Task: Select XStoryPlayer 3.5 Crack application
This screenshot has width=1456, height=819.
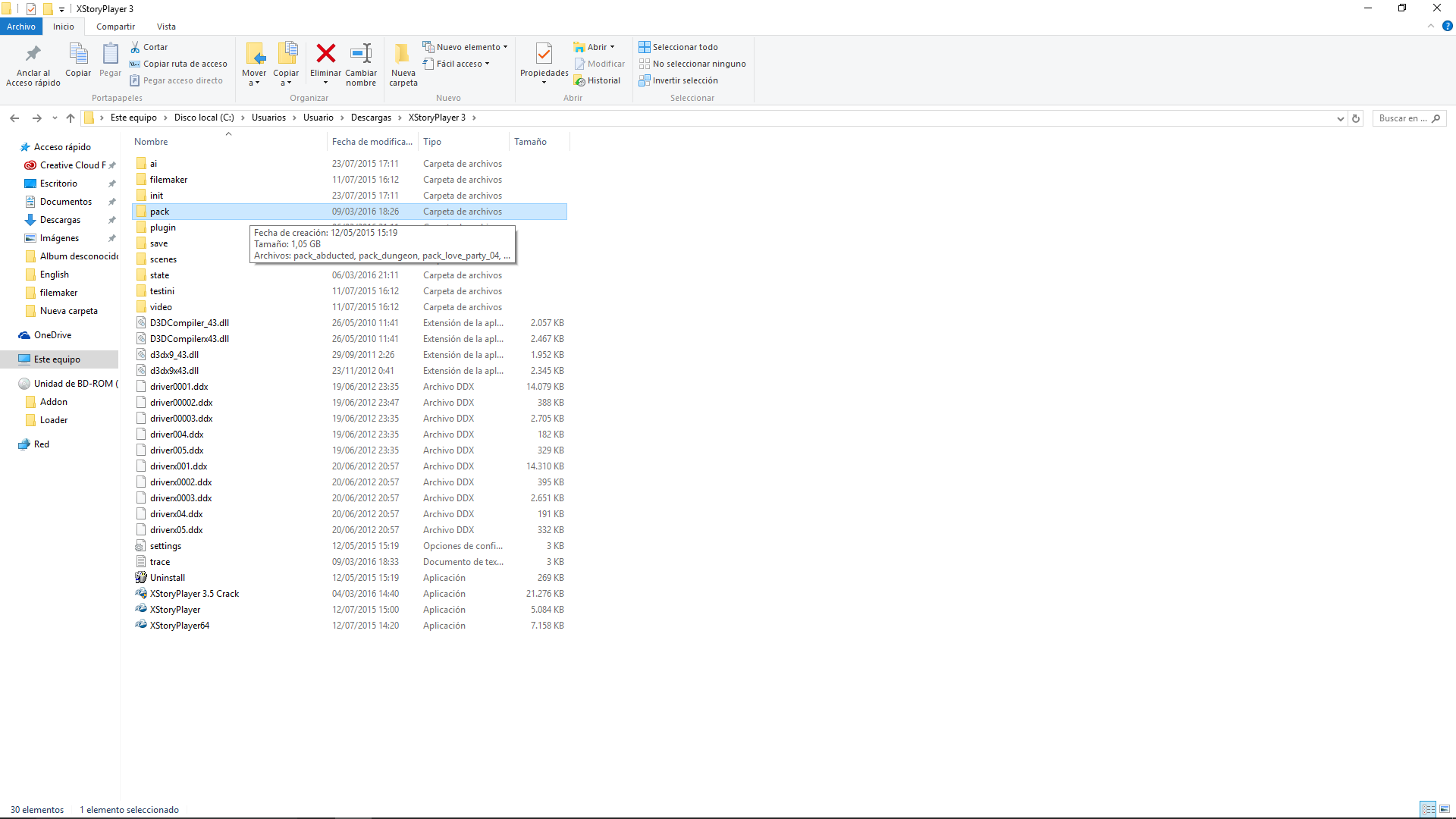Action: click(x=350, y=594)
